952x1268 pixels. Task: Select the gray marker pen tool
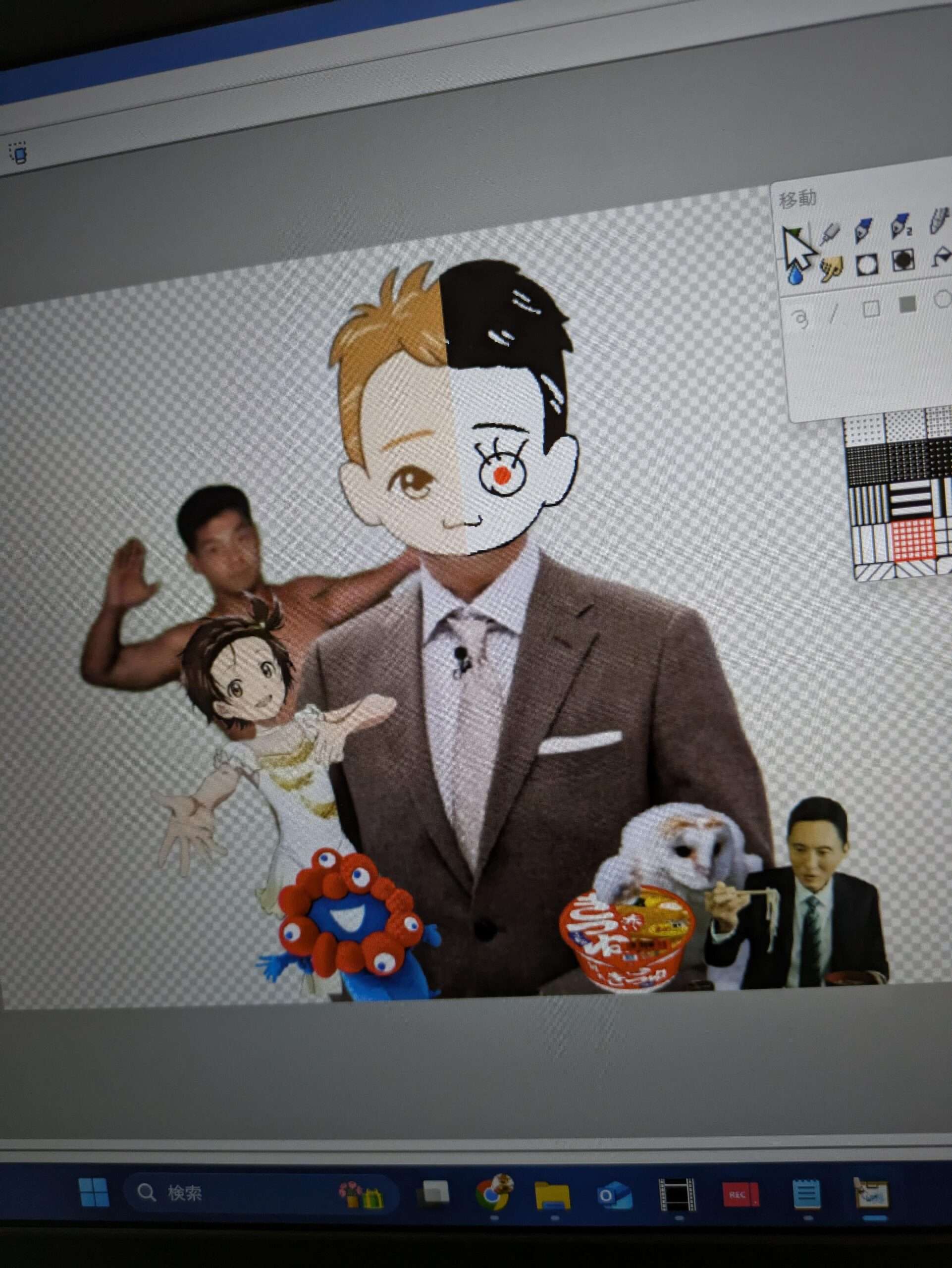point(829,233)
